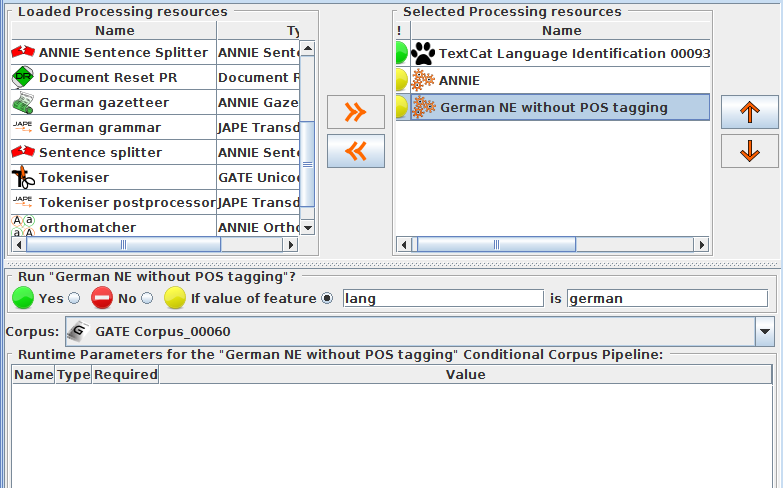
Task: Add resource with right double-arrow button
Action: [355, 112]
